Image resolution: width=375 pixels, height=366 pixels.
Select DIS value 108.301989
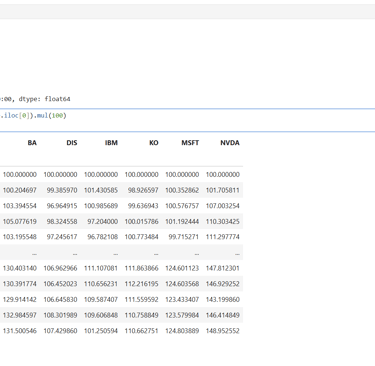[x=60, y=315]
